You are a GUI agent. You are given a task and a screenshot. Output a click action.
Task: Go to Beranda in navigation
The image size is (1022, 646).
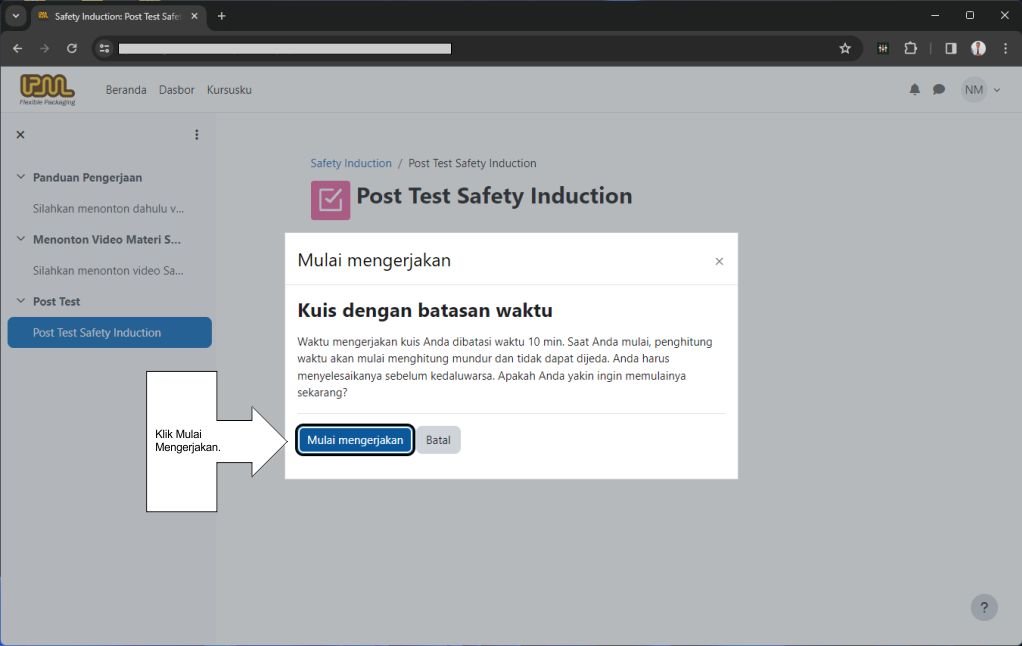pos(126,90)
